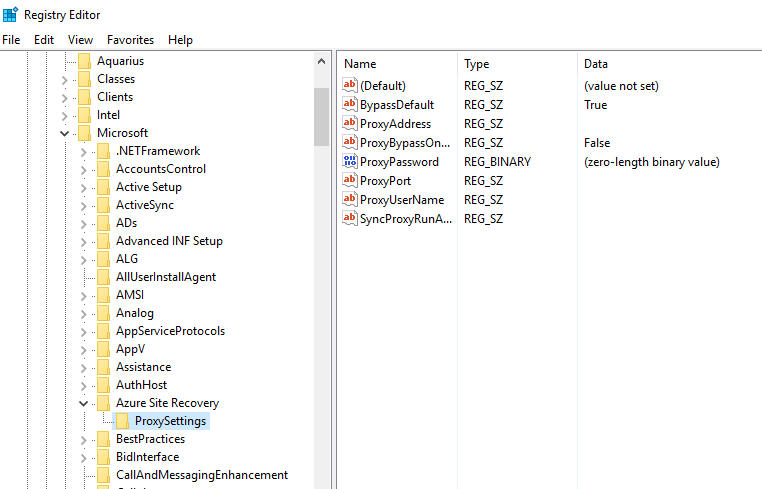Click the ProxySettings folder icon

122,420
